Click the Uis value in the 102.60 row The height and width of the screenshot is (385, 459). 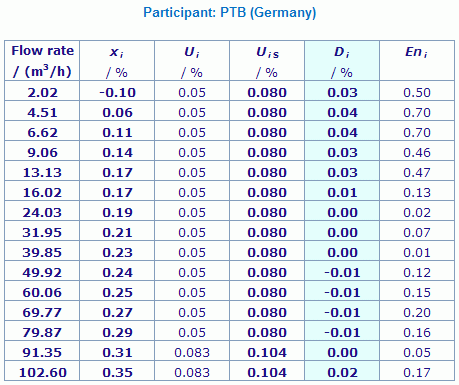pos(267,371)
